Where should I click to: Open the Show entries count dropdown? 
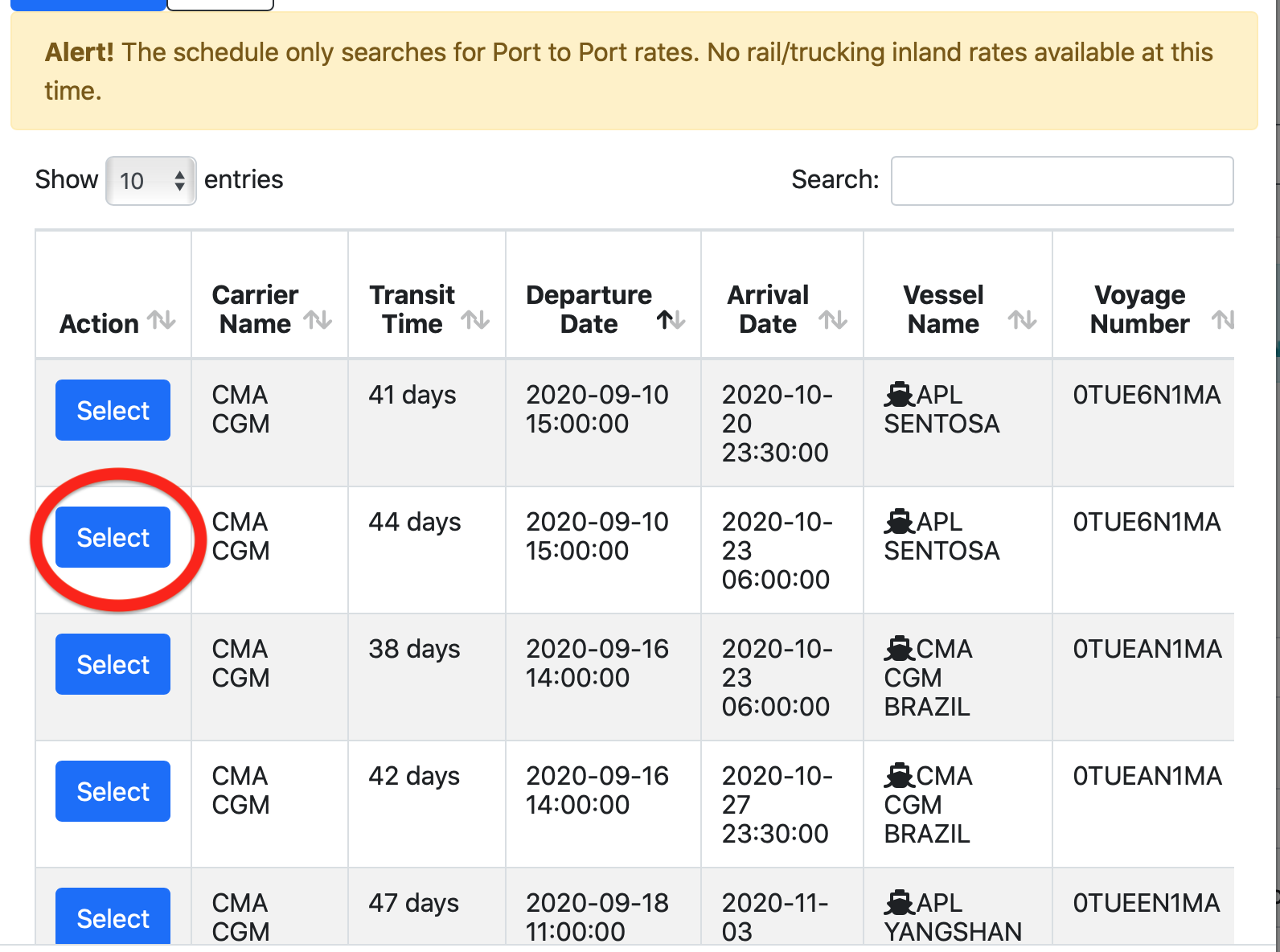click(151, 181)
